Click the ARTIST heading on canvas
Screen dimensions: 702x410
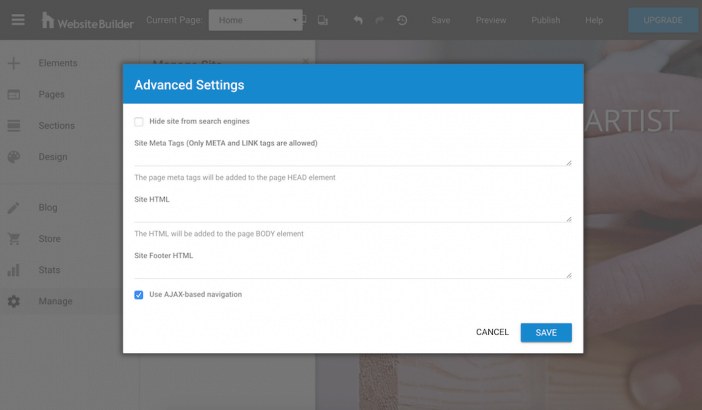tap(632, 121)
